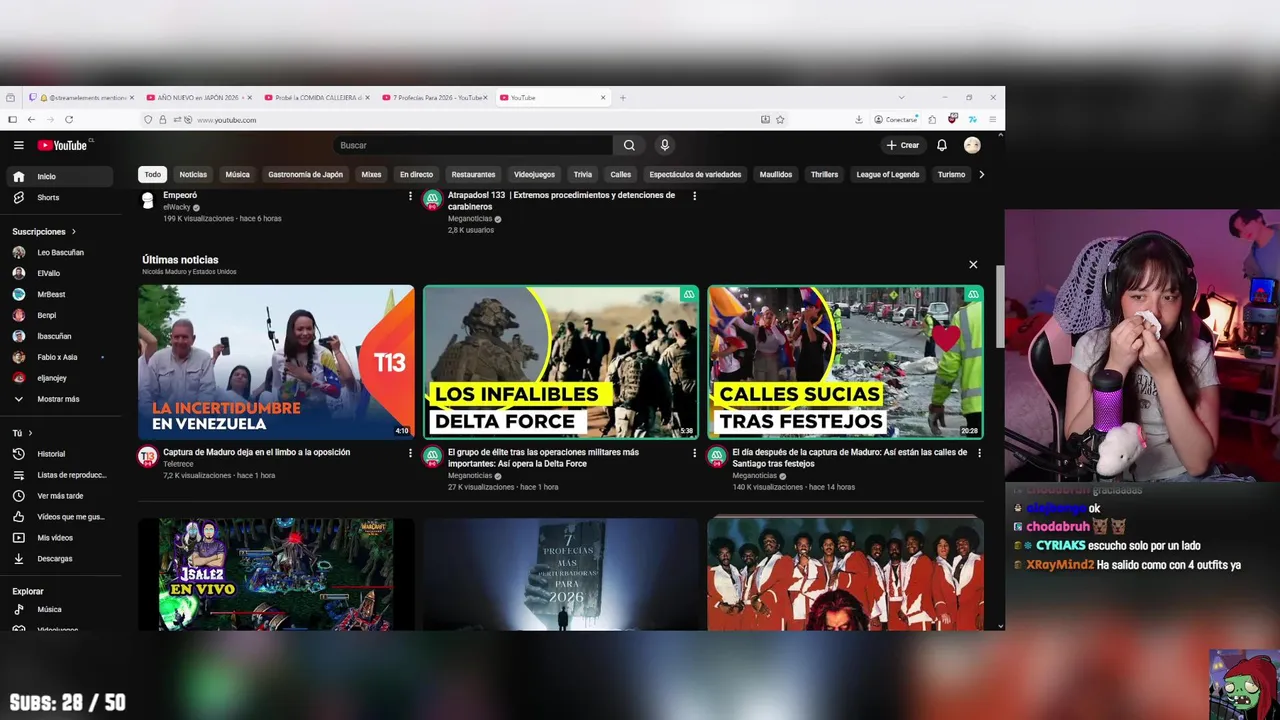
Task: Select the Noticias filter chip
Action: coord(193,174)
